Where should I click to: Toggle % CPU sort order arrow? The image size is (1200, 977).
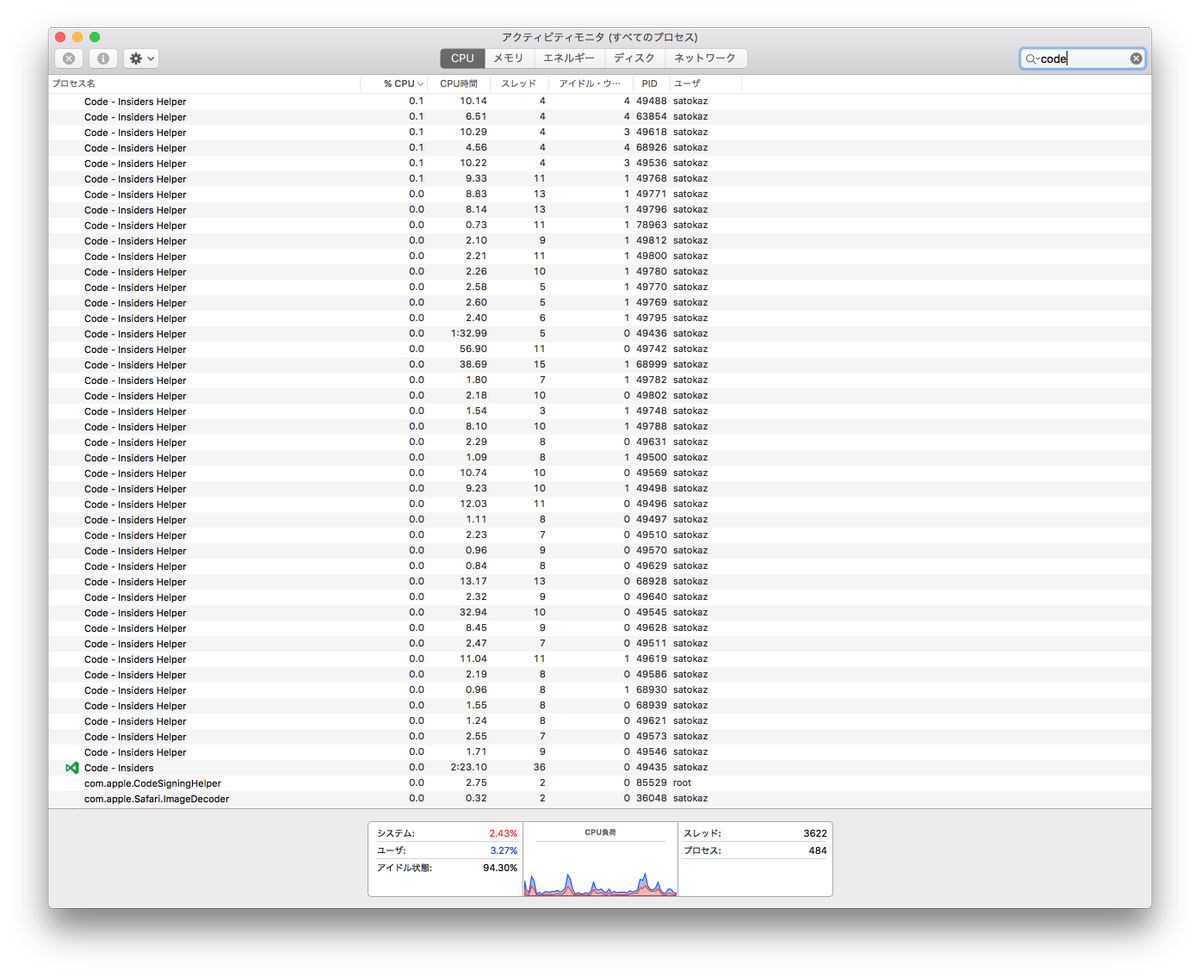[x=420, y=84]
